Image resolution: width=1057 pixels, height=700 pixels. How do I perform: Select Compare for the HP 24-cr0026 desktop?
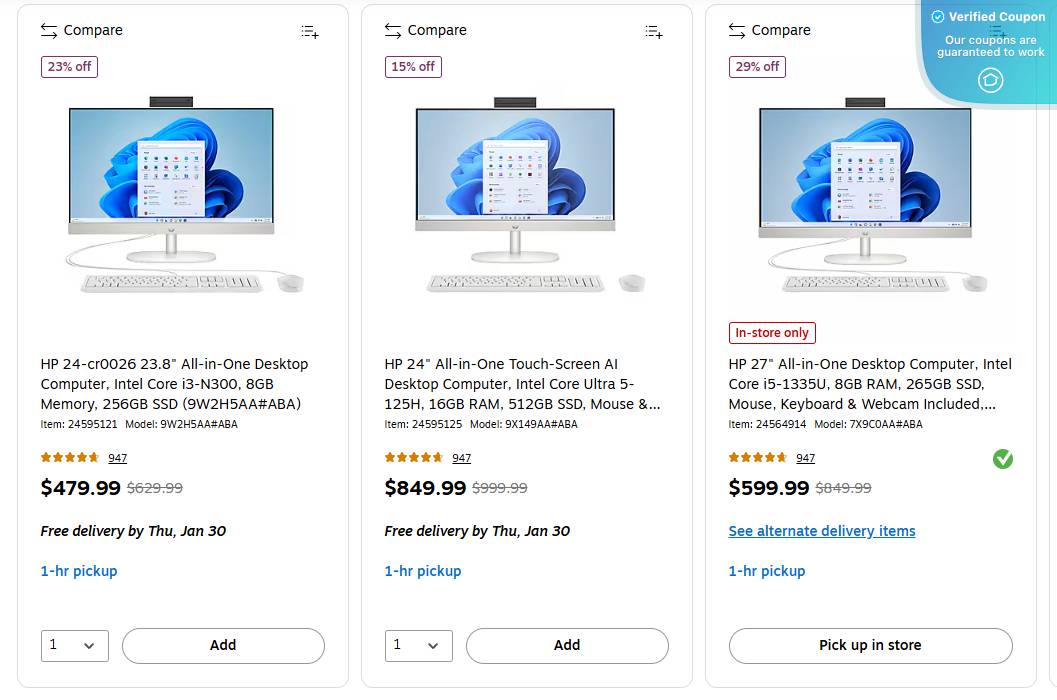tap(80, 30)
